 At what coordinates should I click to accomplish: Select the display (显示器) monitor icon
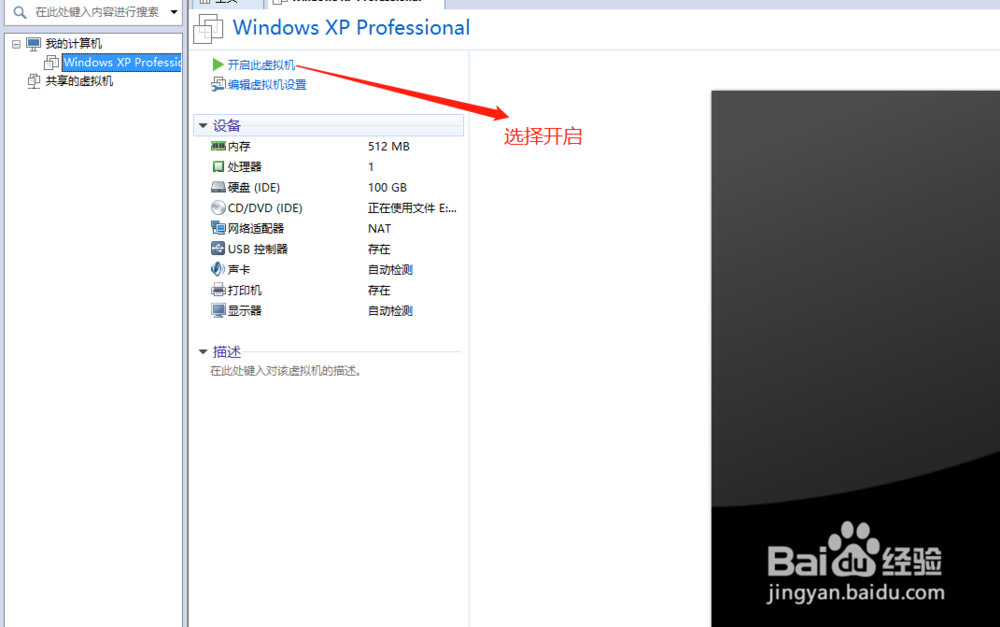(218, 311)
